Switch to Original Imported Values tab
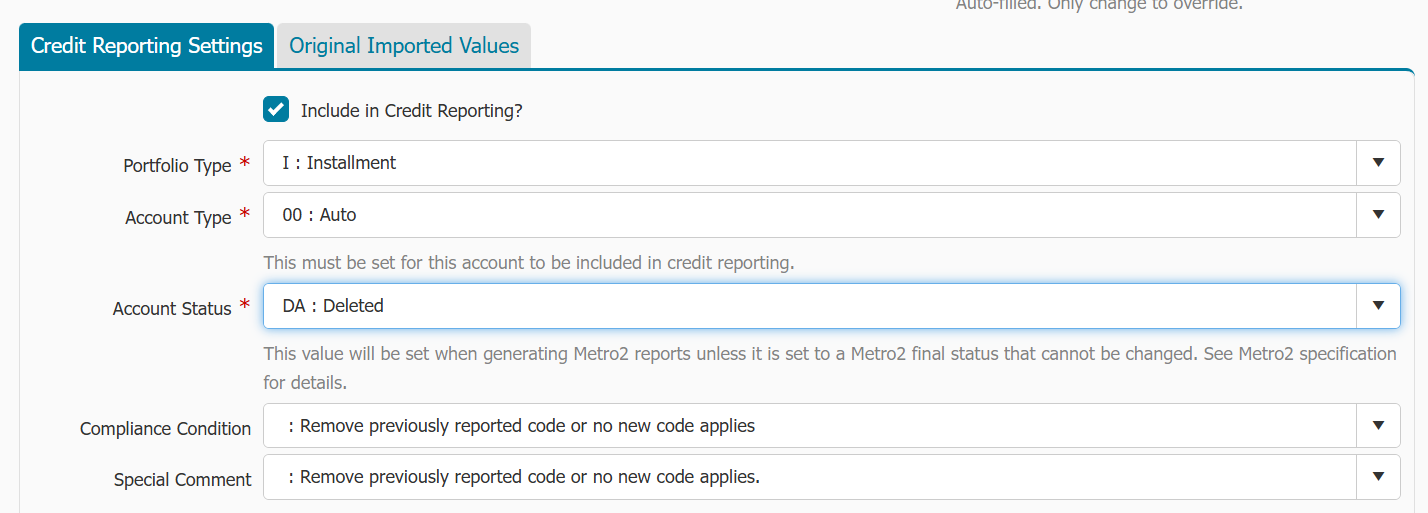Image resolution: width=1428 pixels, height=513 pixels. point(404,46)
